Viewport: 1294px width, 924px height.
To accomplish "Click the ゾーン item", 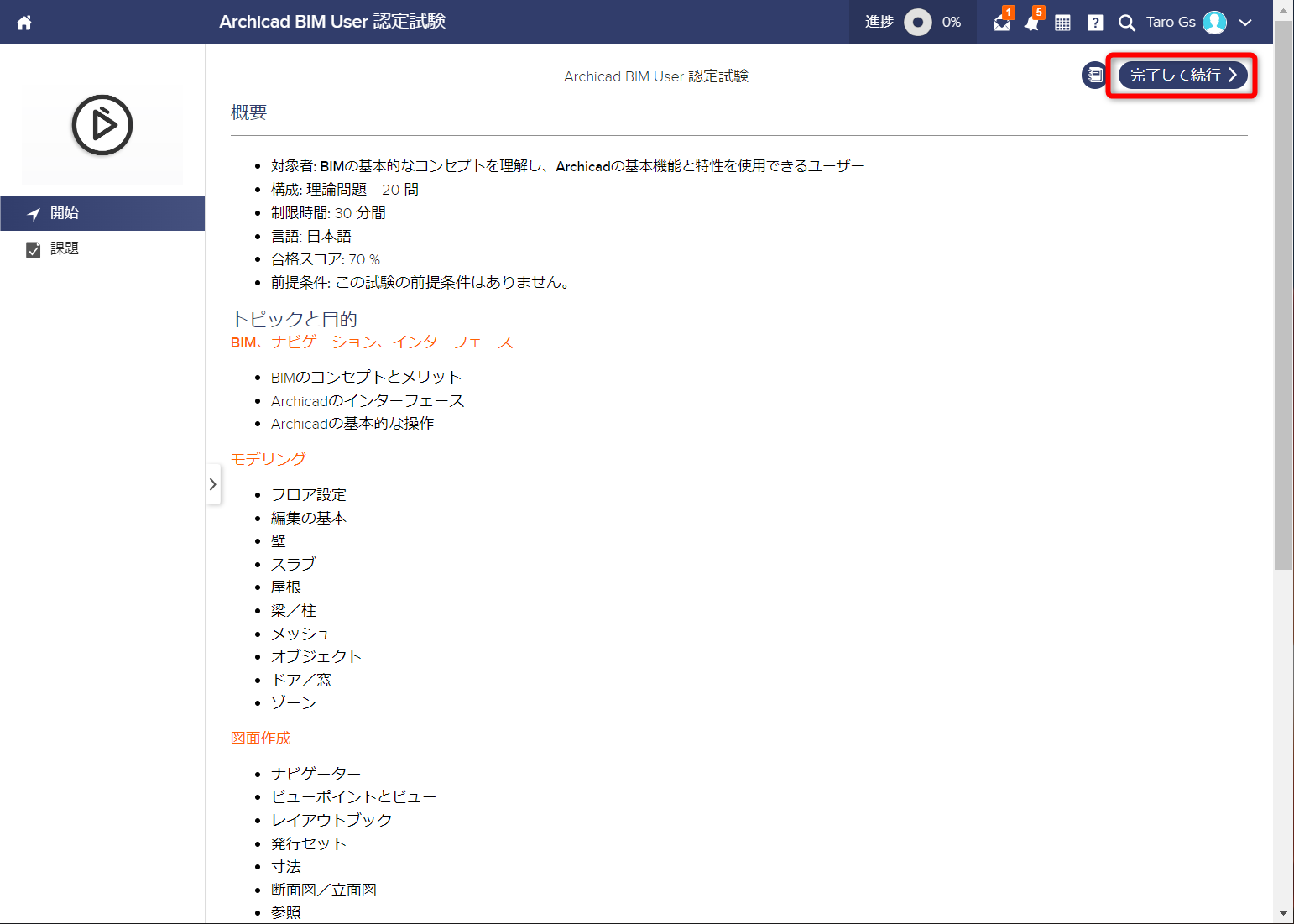I will [x=294, y=702].
